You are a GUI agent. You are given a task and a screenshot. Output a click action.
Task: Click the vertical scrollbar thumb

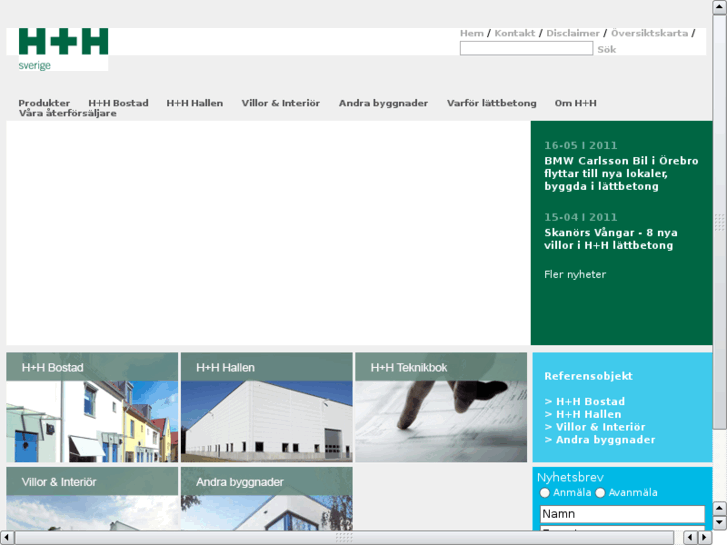[x=720, y=222]
